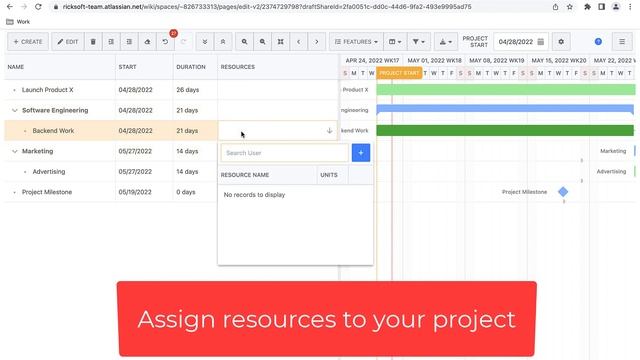Click the Project Milestone diamond marker
This screenshot has width=640, height=360.
pos(563,191)
